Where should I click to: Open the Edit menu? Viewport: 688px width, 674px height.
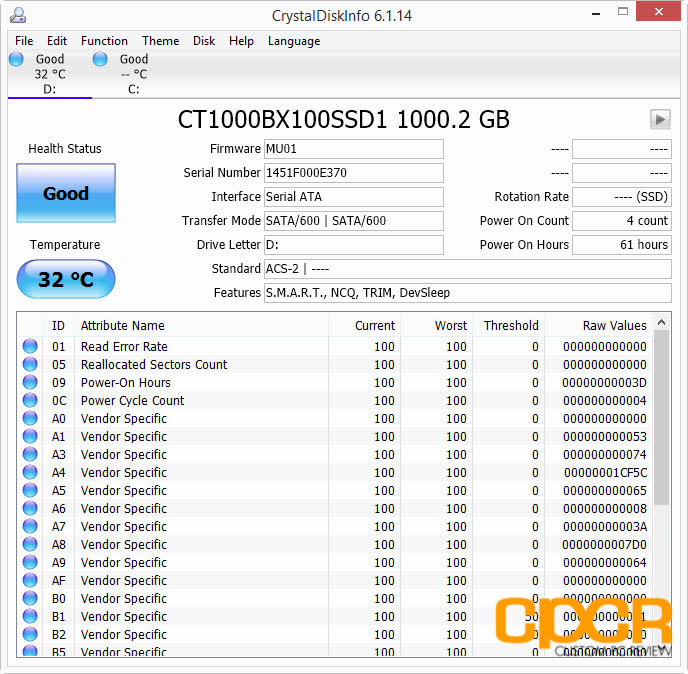click(x=57, y=41)
